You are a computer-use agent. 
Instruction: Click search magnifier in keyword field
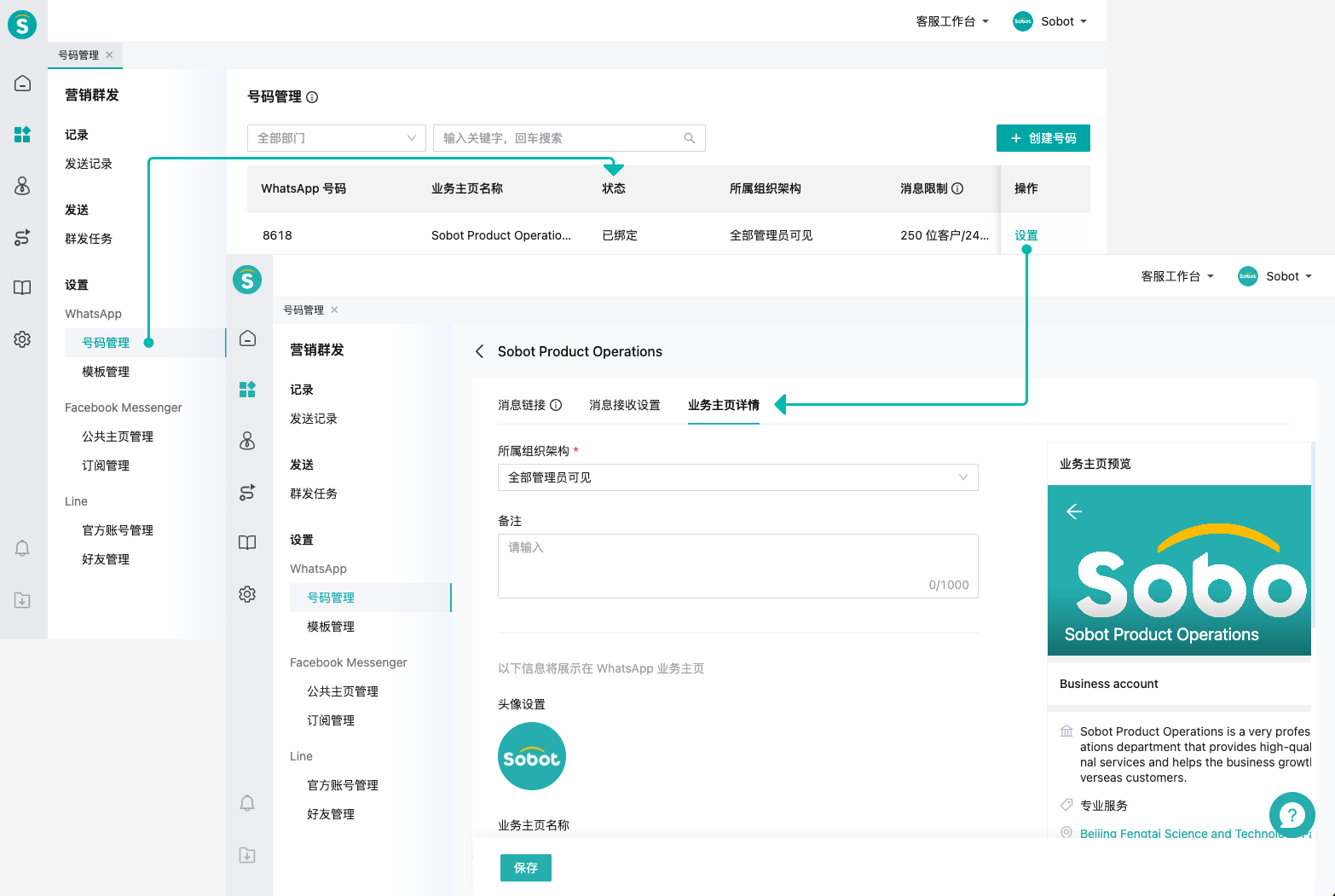point(689,138)
